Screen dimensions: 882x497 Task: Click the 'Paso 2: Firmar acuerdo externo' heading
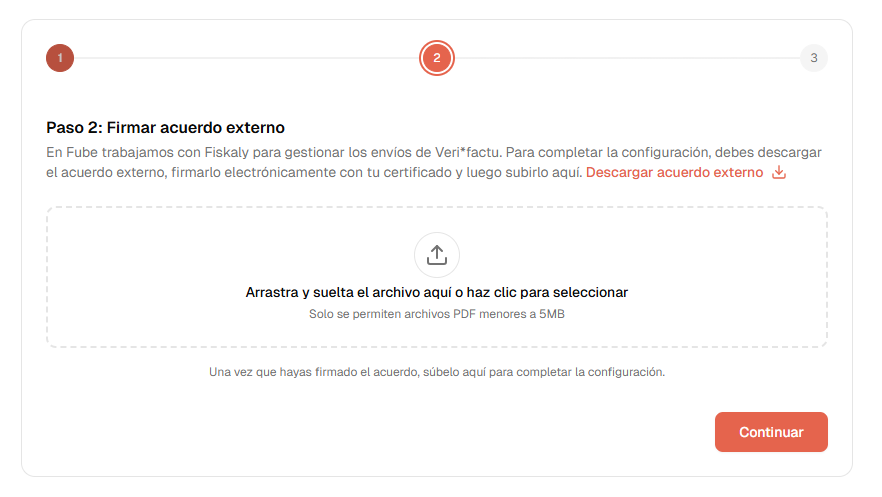(166, 128)
